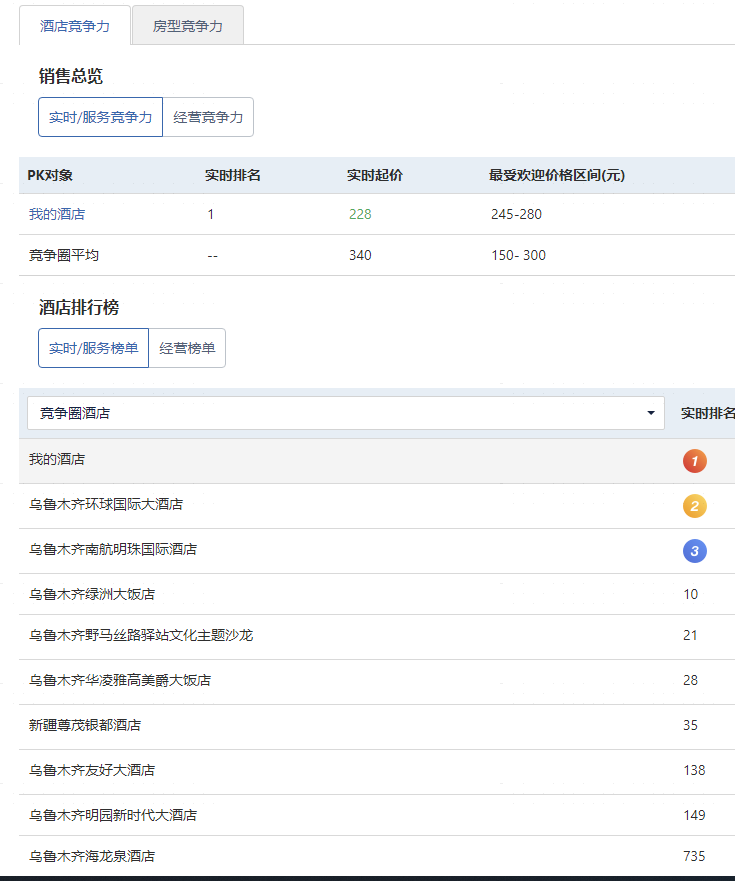Click the 销售总览 section heading
Screen dimensions: 735x881
[x=71, y=76]
